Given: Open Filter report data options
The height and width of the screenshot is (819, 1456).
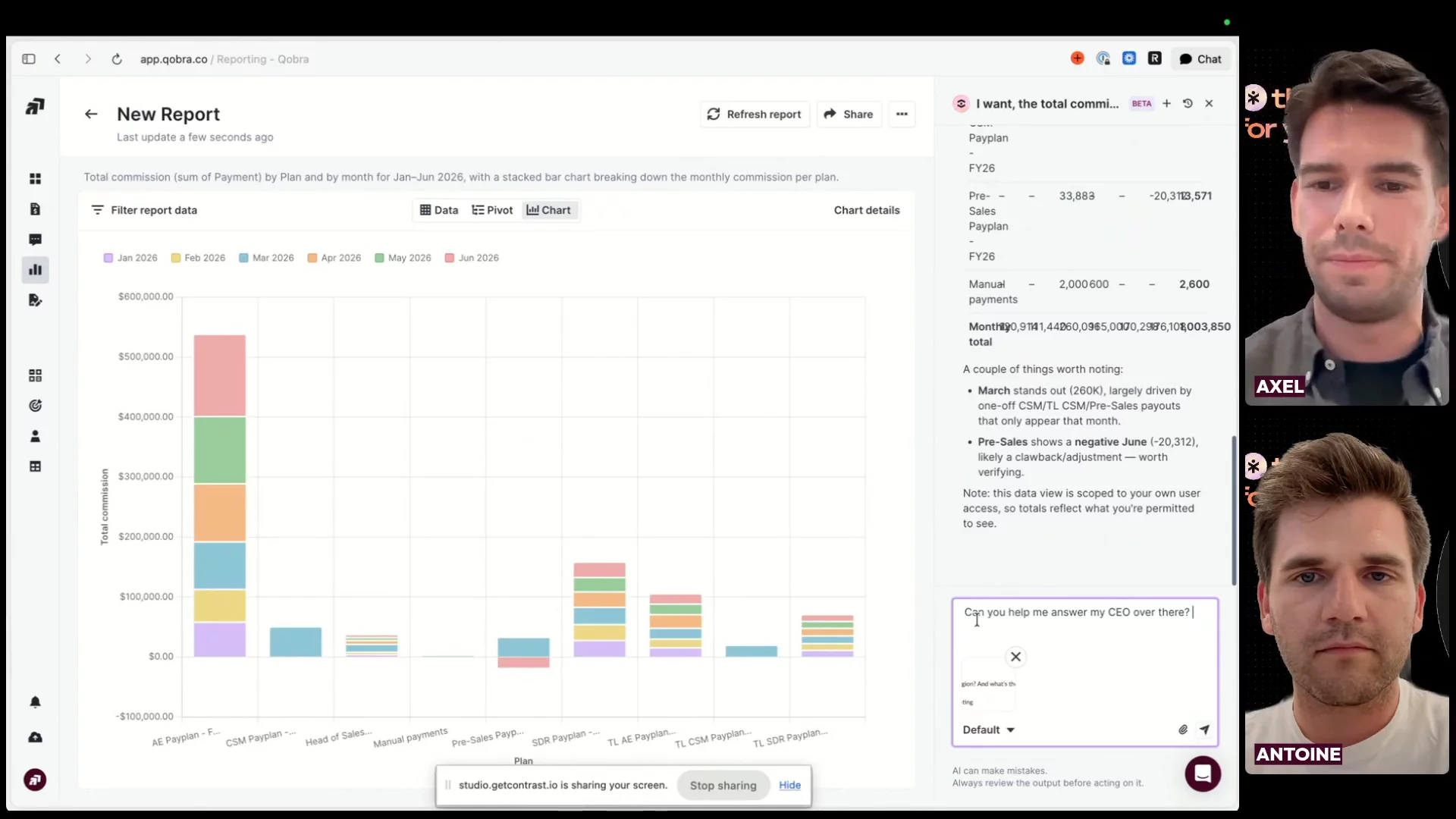Looking at the screenshot, I should (144, 210).
